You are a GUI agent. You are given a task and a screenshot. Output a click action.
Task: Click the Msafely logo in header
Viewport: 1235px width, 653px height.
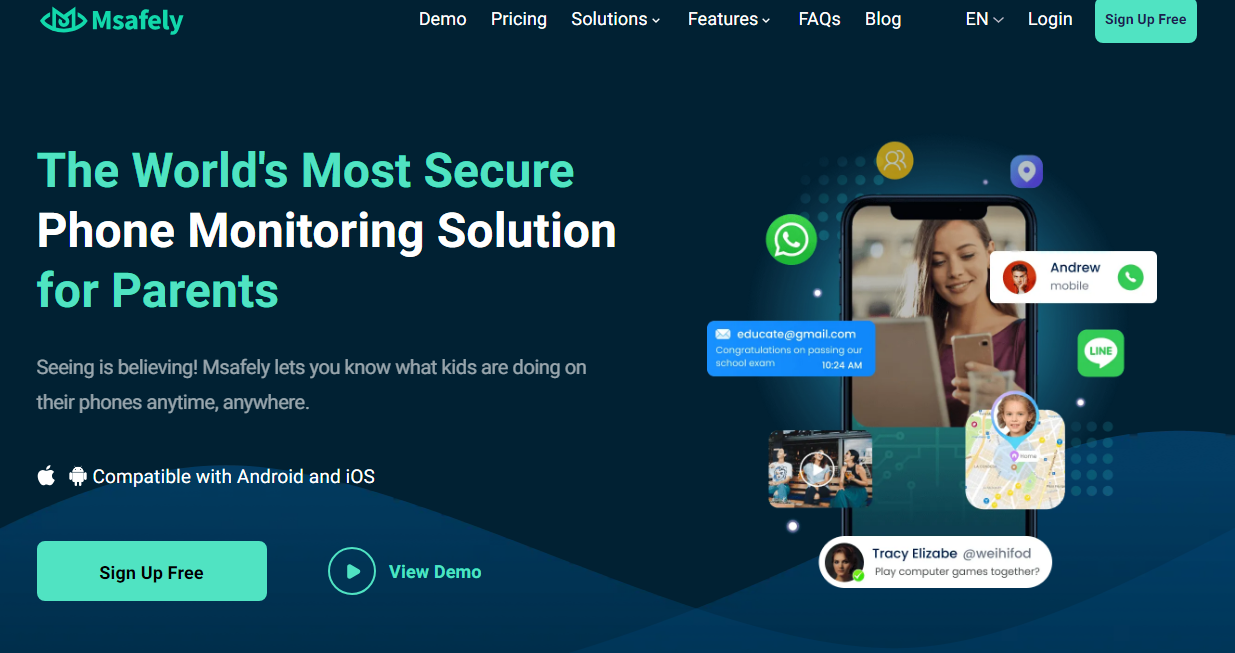[111, 19]
